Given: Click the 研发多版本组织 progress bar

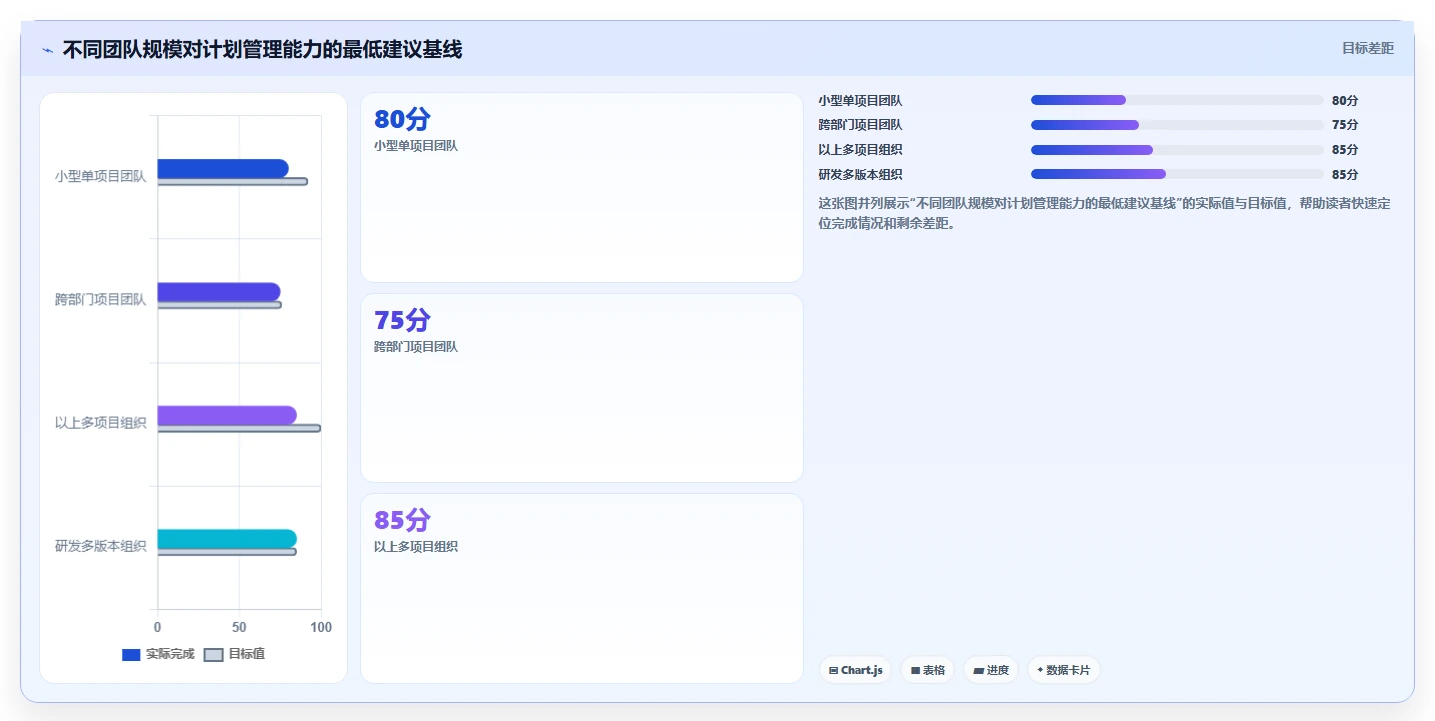Looking at the screenshot, I should click(x=1177, y=174).
